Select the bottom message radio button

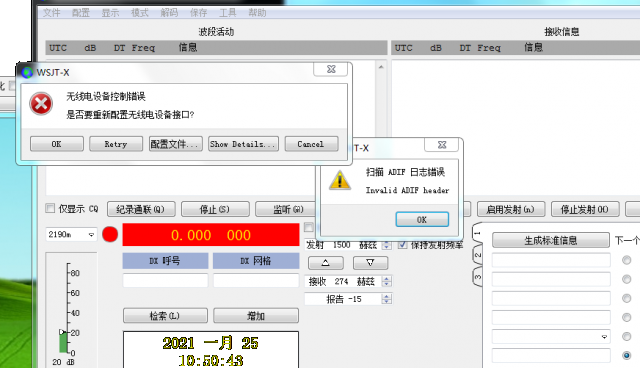pos(627,355)
